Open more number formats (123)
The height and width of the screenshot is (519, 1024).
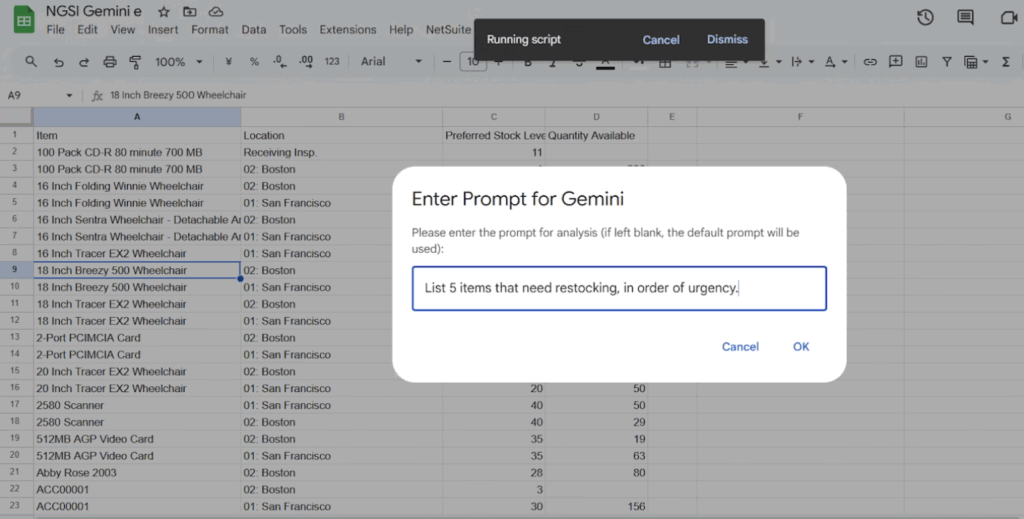[332, 61]
